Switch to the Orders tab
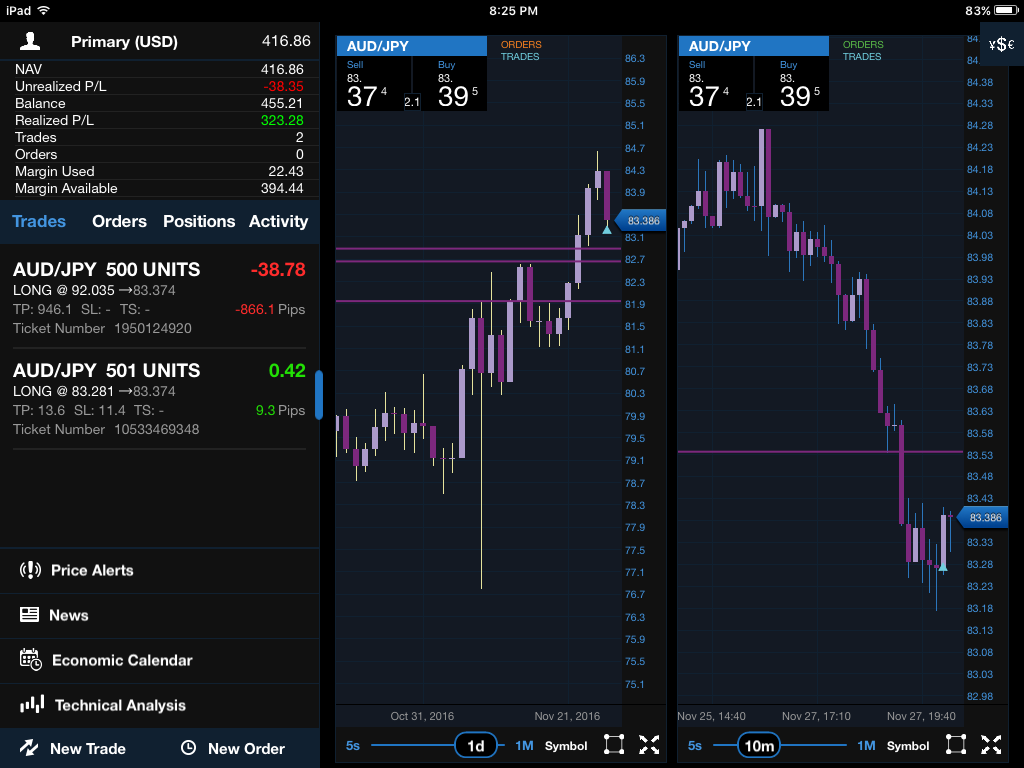The width and height of the screenshot is (1024, 768). pyautogui.click(x=119, y=221)
